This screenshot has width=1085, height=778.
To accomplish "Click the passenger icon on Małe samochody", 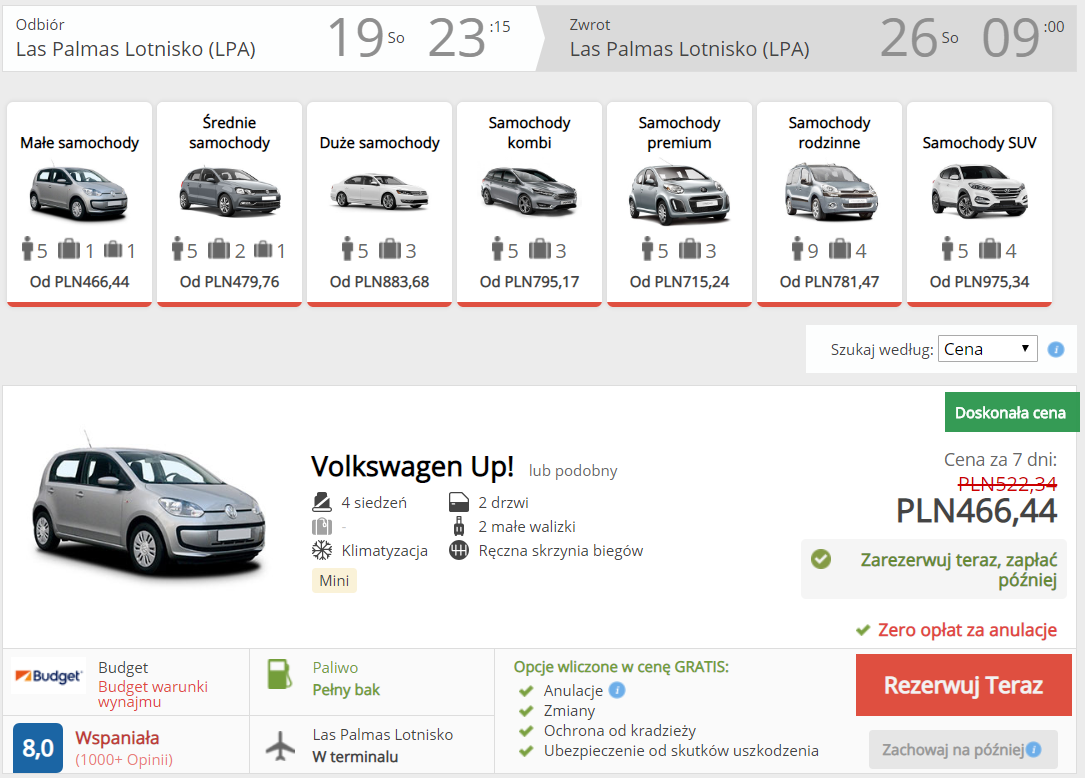I will pos(28,248).
